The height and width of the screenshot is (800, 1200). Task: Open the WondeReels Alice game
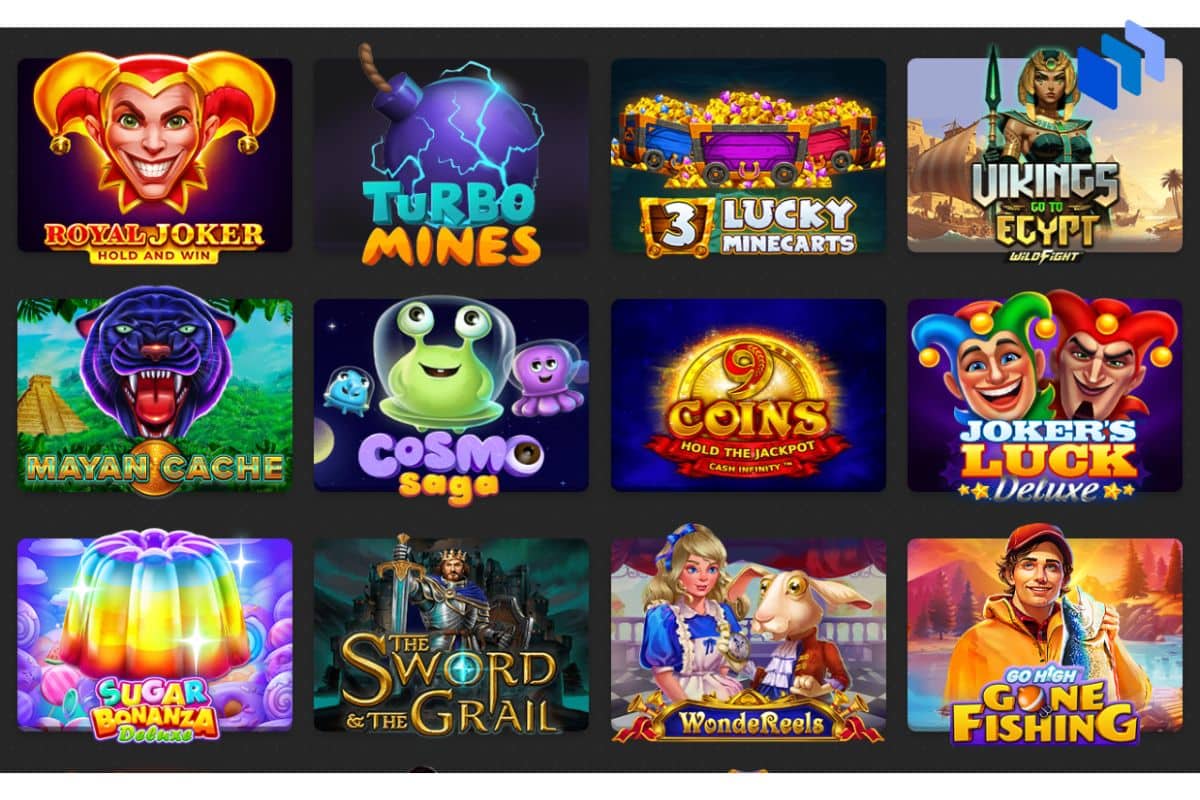(x=748, y=635)
